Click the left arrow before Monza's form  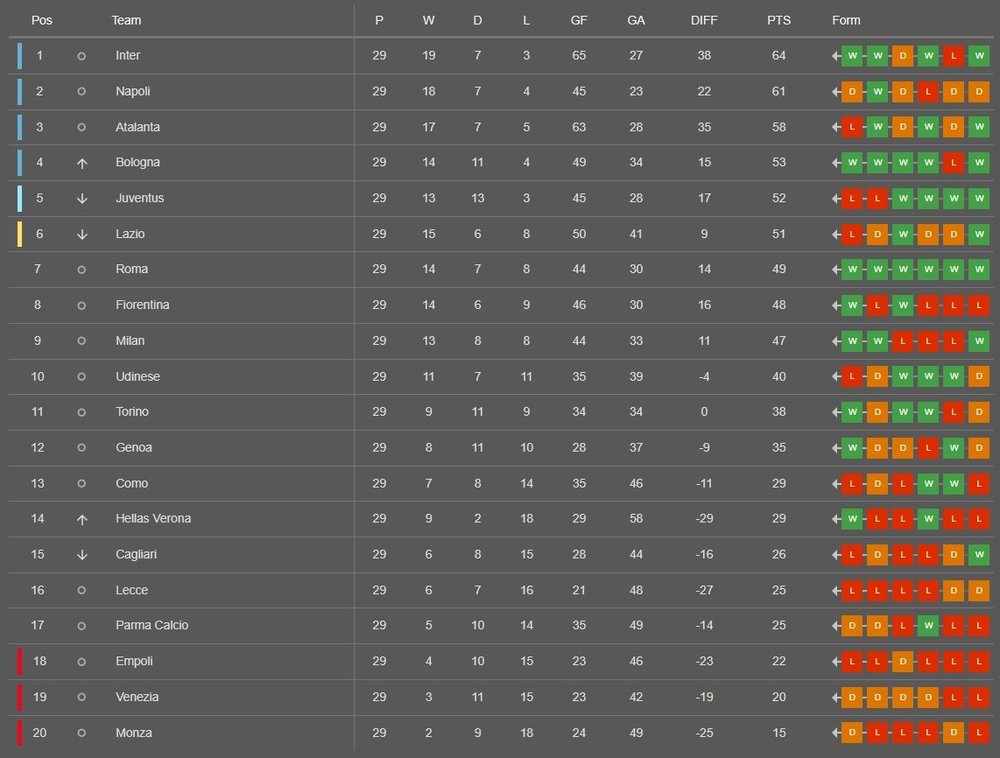point(836,733)
